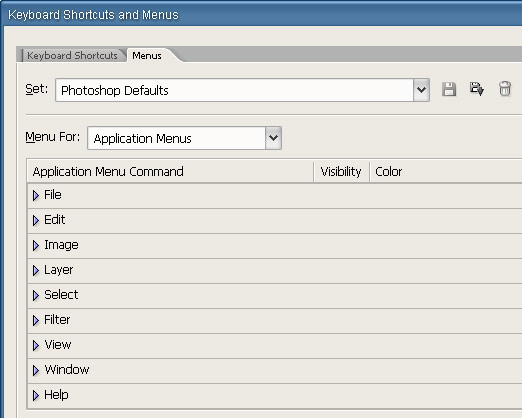Expand the File menu commands
The height and width of the screenshot is (418, 522).
[36, 195]
